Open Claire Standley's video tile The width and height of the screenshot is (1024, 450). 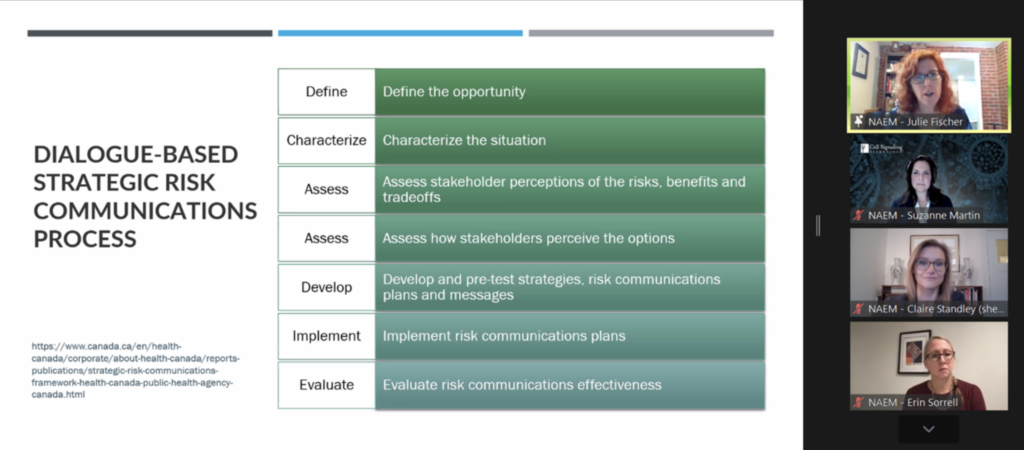click(x=929, y=272)
